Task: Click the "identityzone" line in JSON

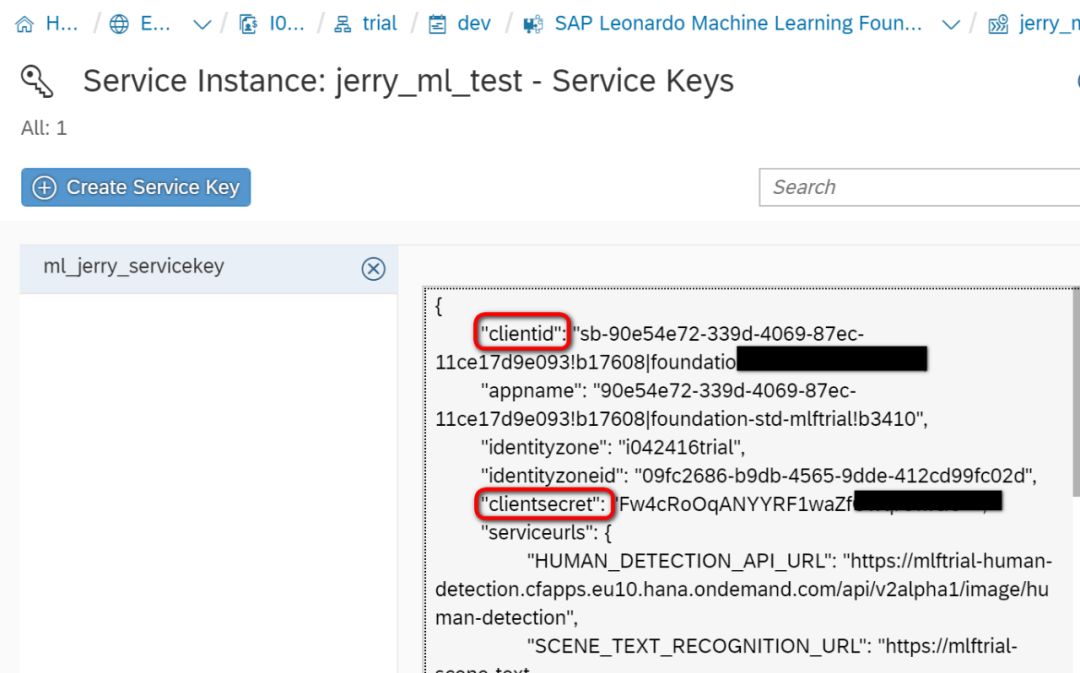Action: [613, 448]
